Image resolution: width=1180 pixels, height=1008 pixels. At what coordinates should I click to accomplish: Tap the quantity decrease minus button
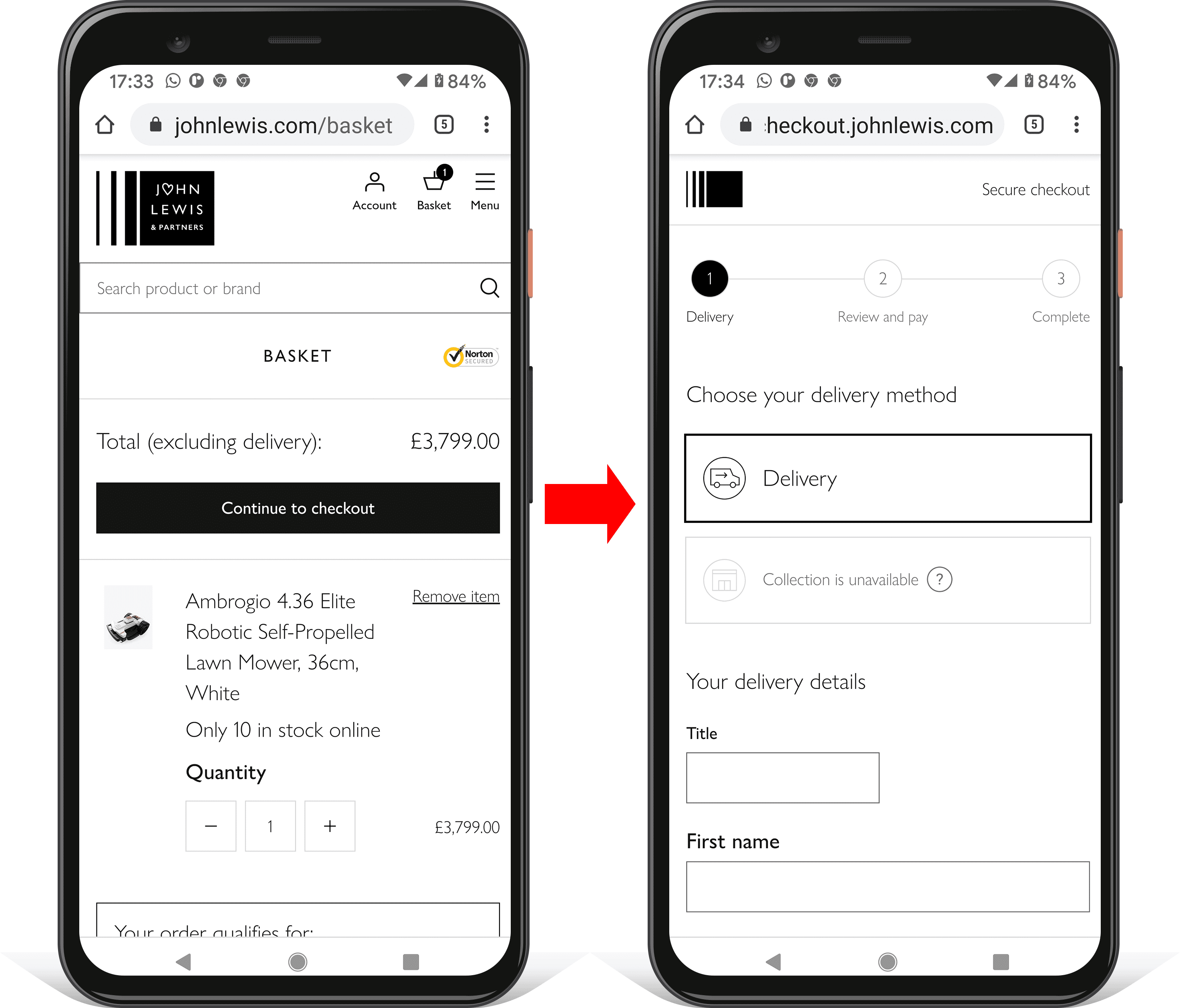click(x=212, y=826)
